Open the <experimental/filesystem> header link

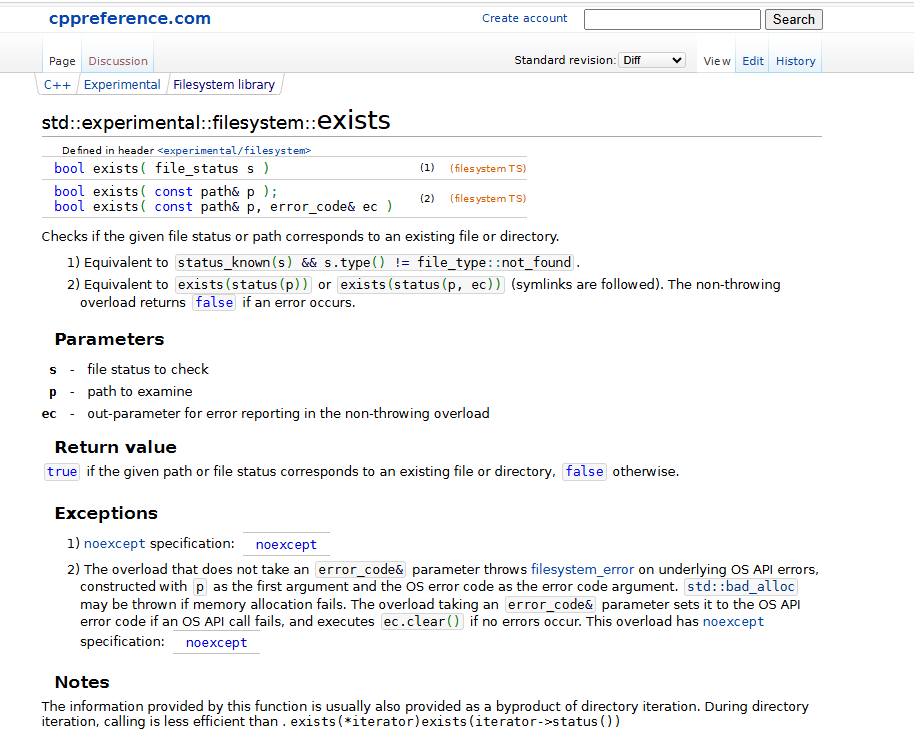(234, 150)
